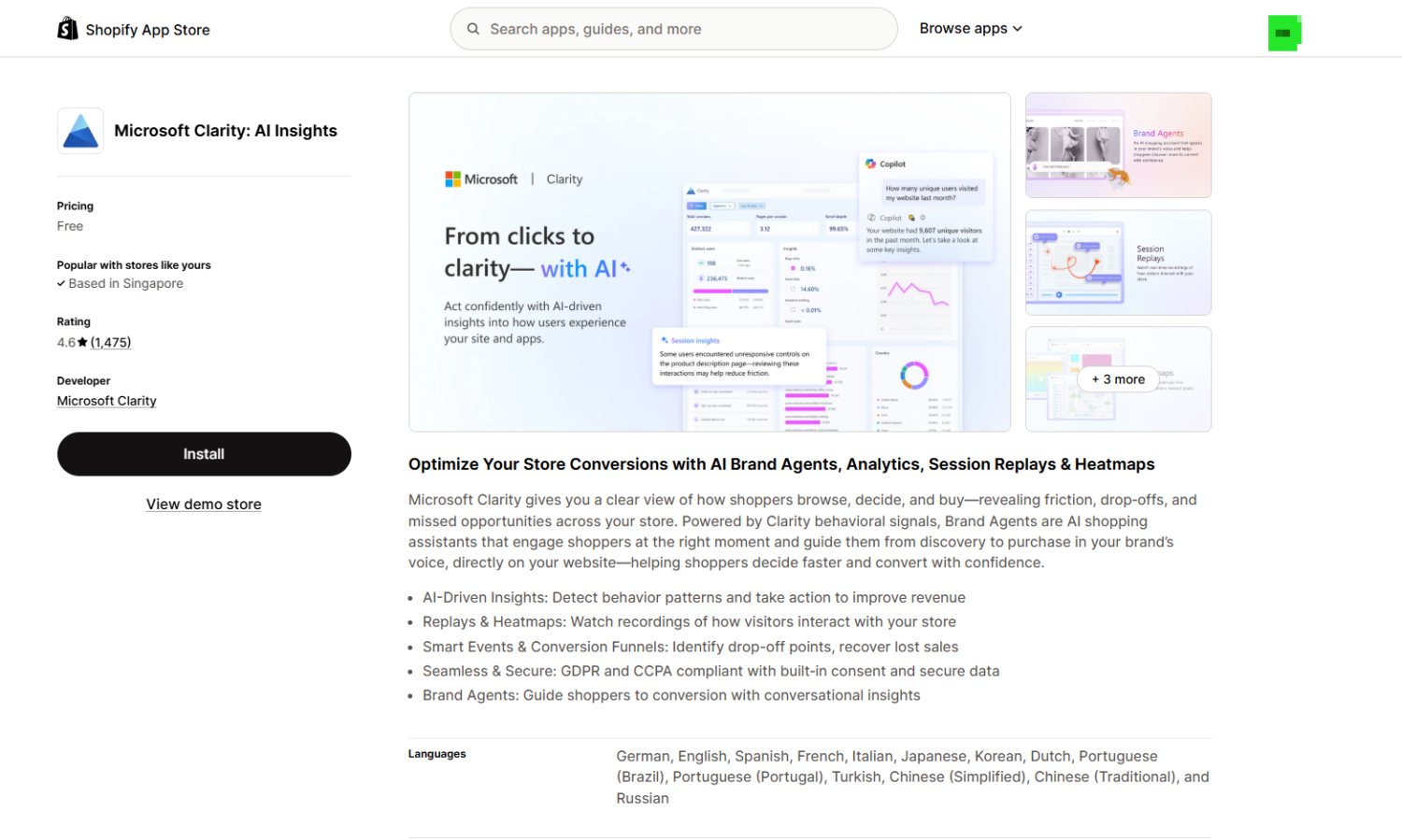Click the Install button

(204, 454)
